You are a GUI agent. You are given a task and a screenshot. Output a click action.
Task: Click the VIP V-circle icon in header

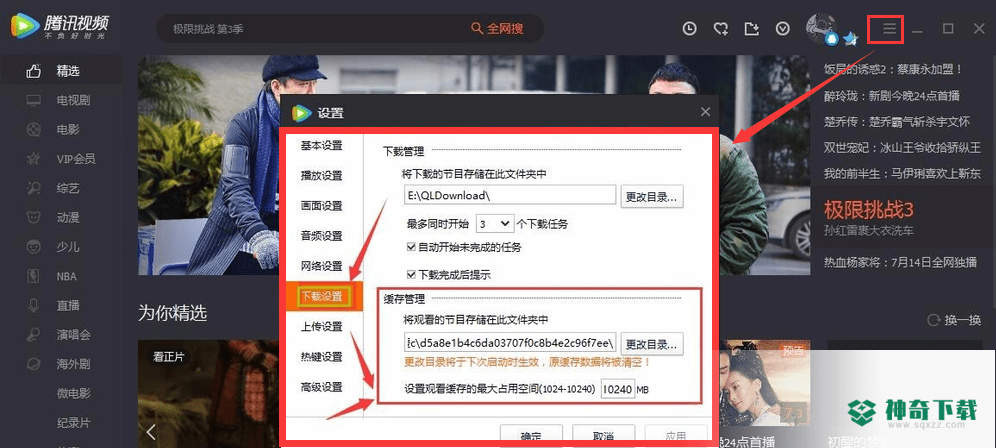click(783, 29)
